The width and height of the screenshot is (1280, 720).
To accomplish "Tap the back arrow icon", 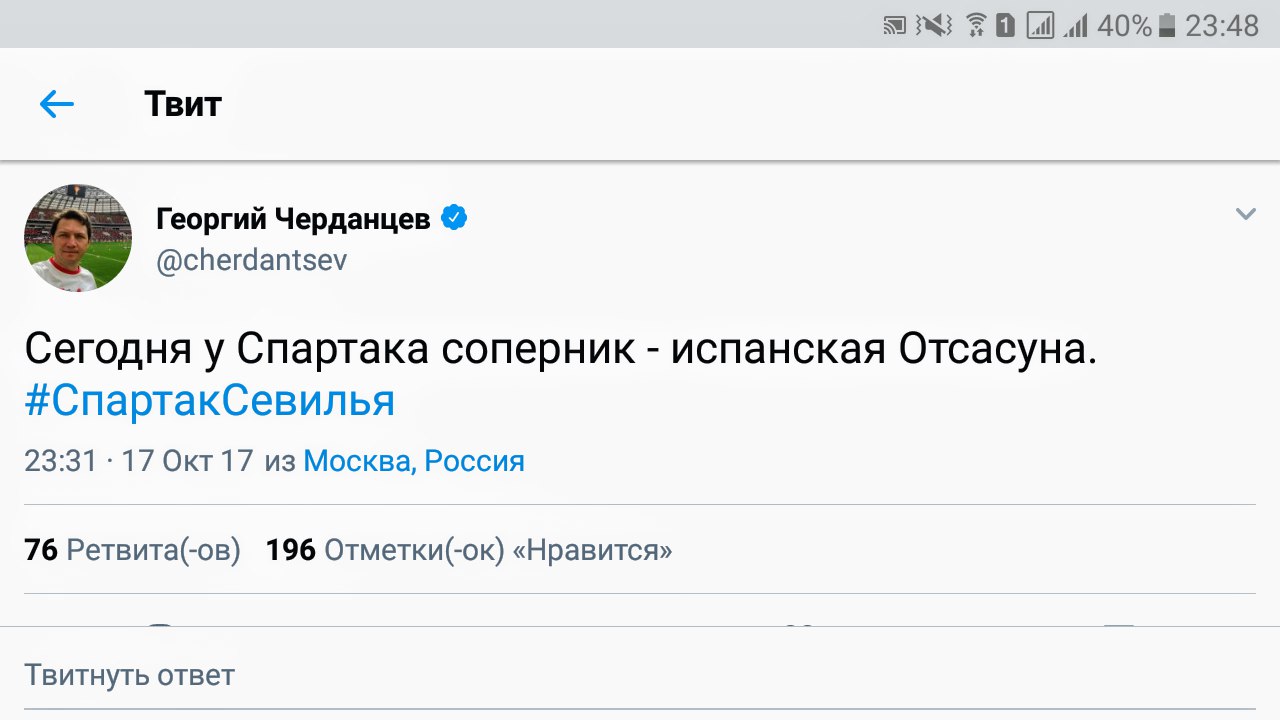I will 57,104.
